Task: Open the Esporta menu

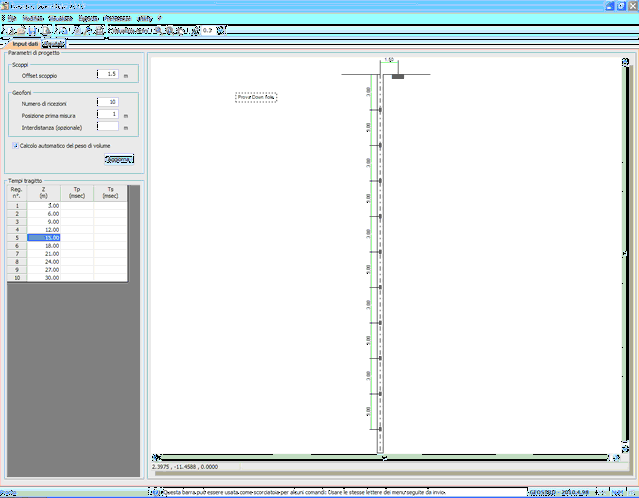Action: click(x=88, y=18)
